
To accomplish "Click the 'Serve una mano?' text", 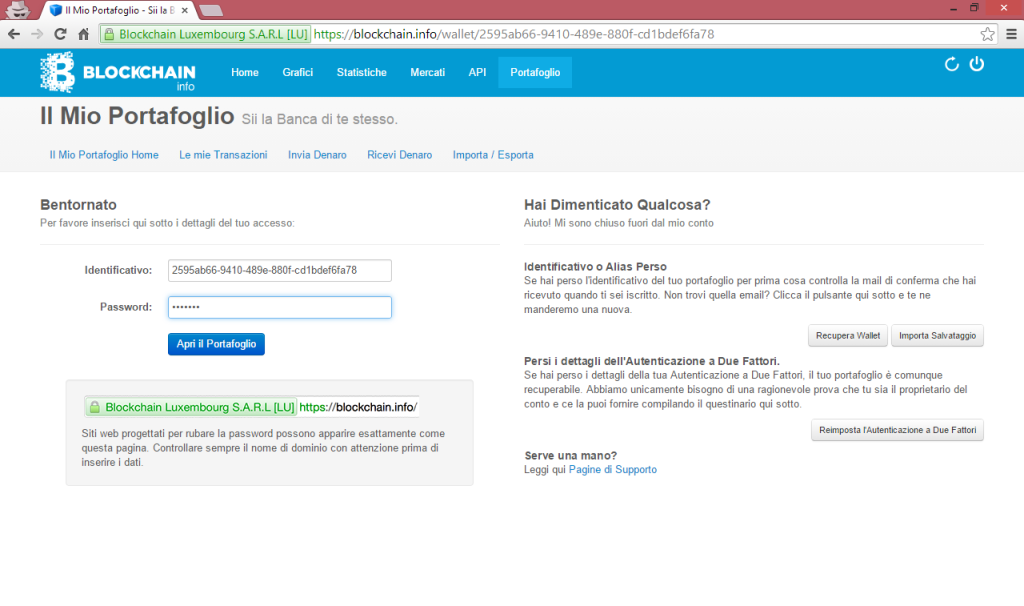I will [x=571, y=455].
